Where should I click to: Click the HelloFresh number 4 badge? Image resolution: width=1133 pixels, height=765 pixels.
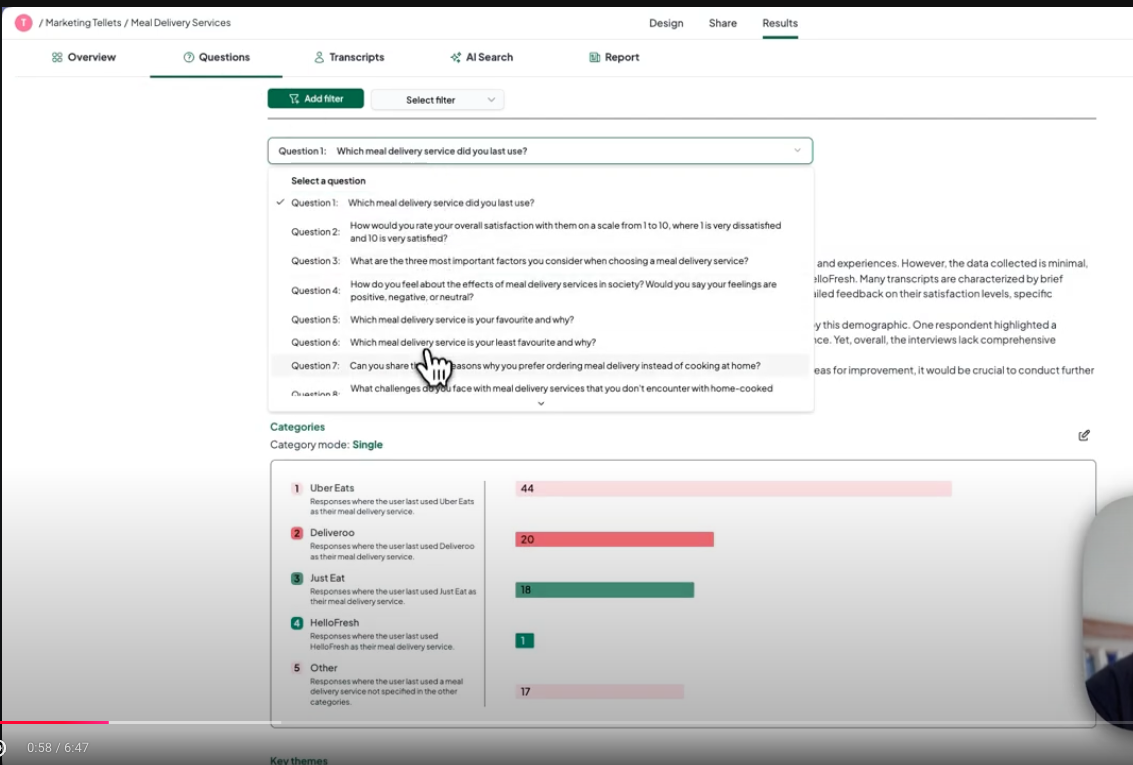pos(296,623)
